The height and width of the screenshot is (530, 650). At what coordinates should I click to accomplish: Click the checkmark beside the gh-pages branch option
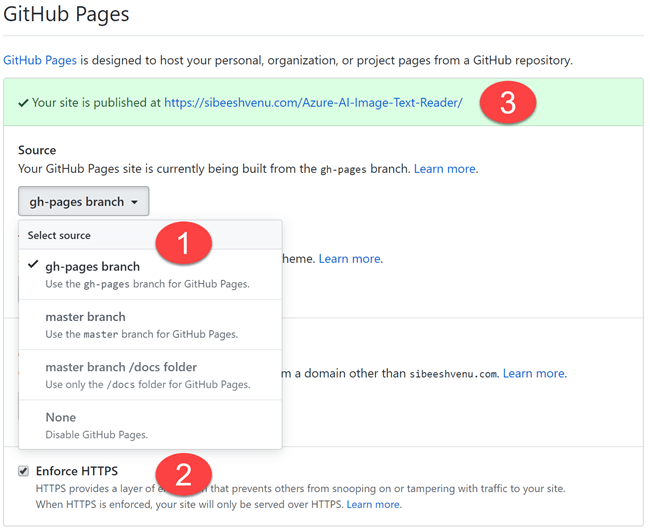point(33,264)
